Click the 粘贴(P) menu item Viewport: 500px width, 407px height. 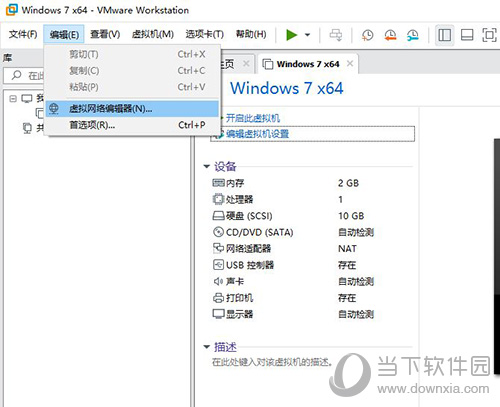pos(132,87)
